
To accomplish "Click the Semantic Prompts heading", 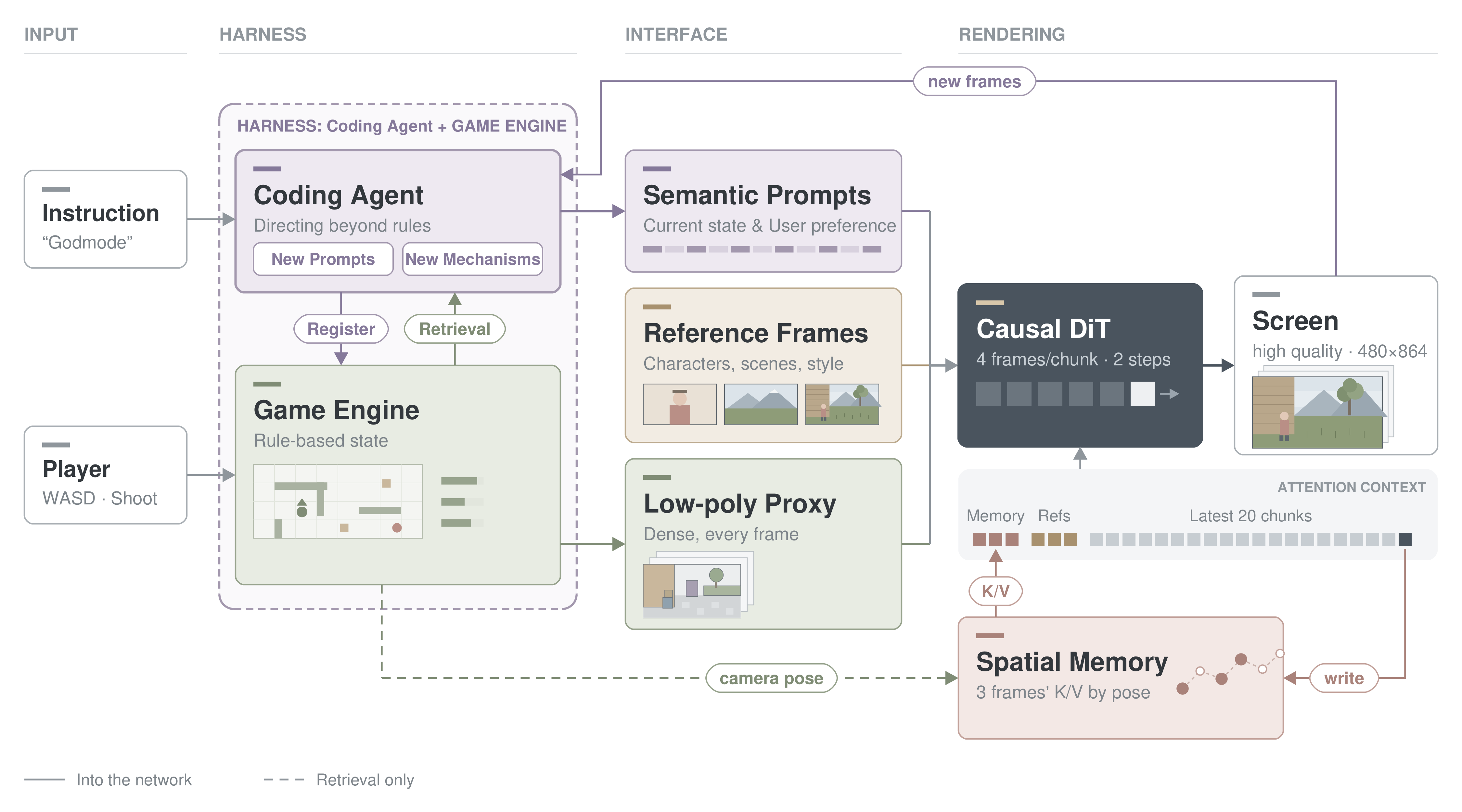I will pos(757,195).
